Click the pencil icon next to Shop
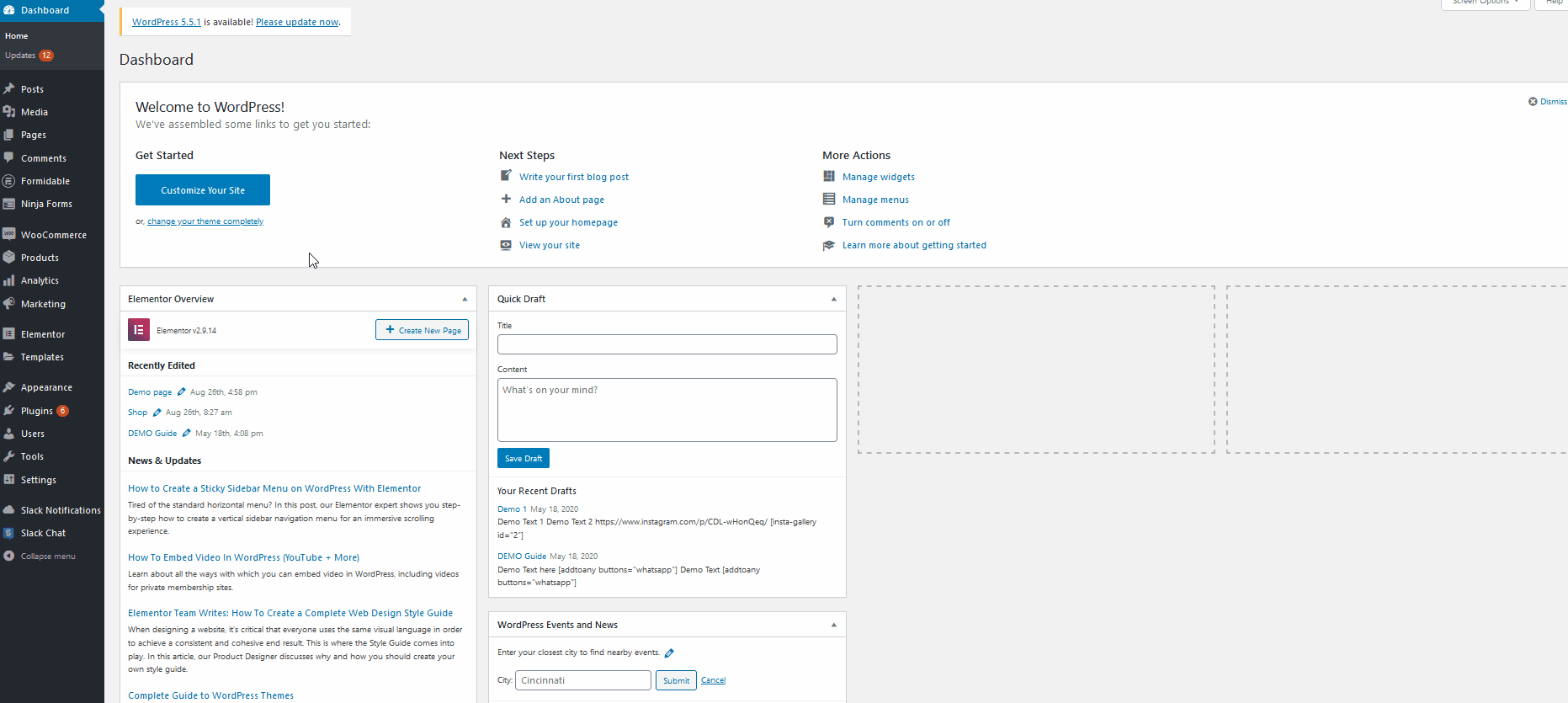The width and height of the screenshot is (1568, 703). coord(157,413)
